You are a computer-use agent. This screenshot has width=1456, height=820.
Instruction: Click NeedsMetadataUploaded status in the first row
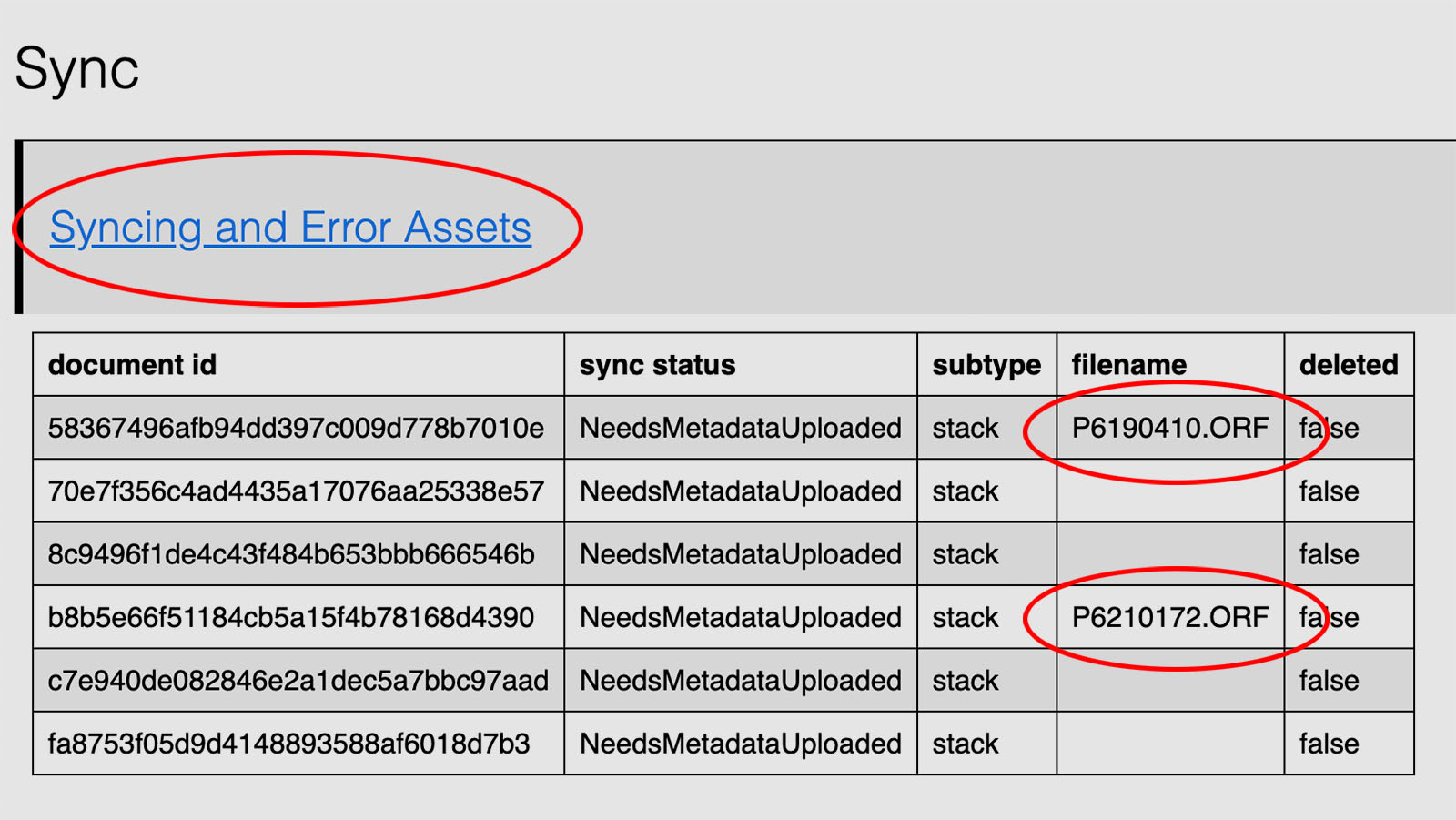pyautogui.click(x=740, y=428)
